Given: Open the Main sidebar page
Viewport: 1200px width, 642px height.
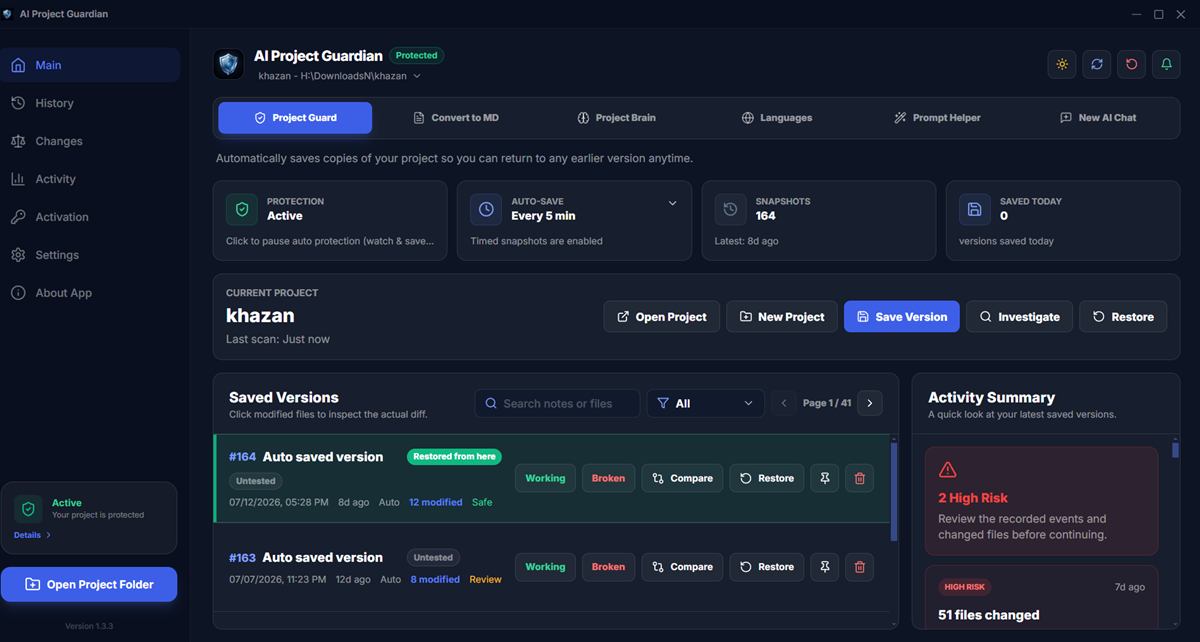Looking at the screenshot, I should pyautogui.click(x=90, y=65).
